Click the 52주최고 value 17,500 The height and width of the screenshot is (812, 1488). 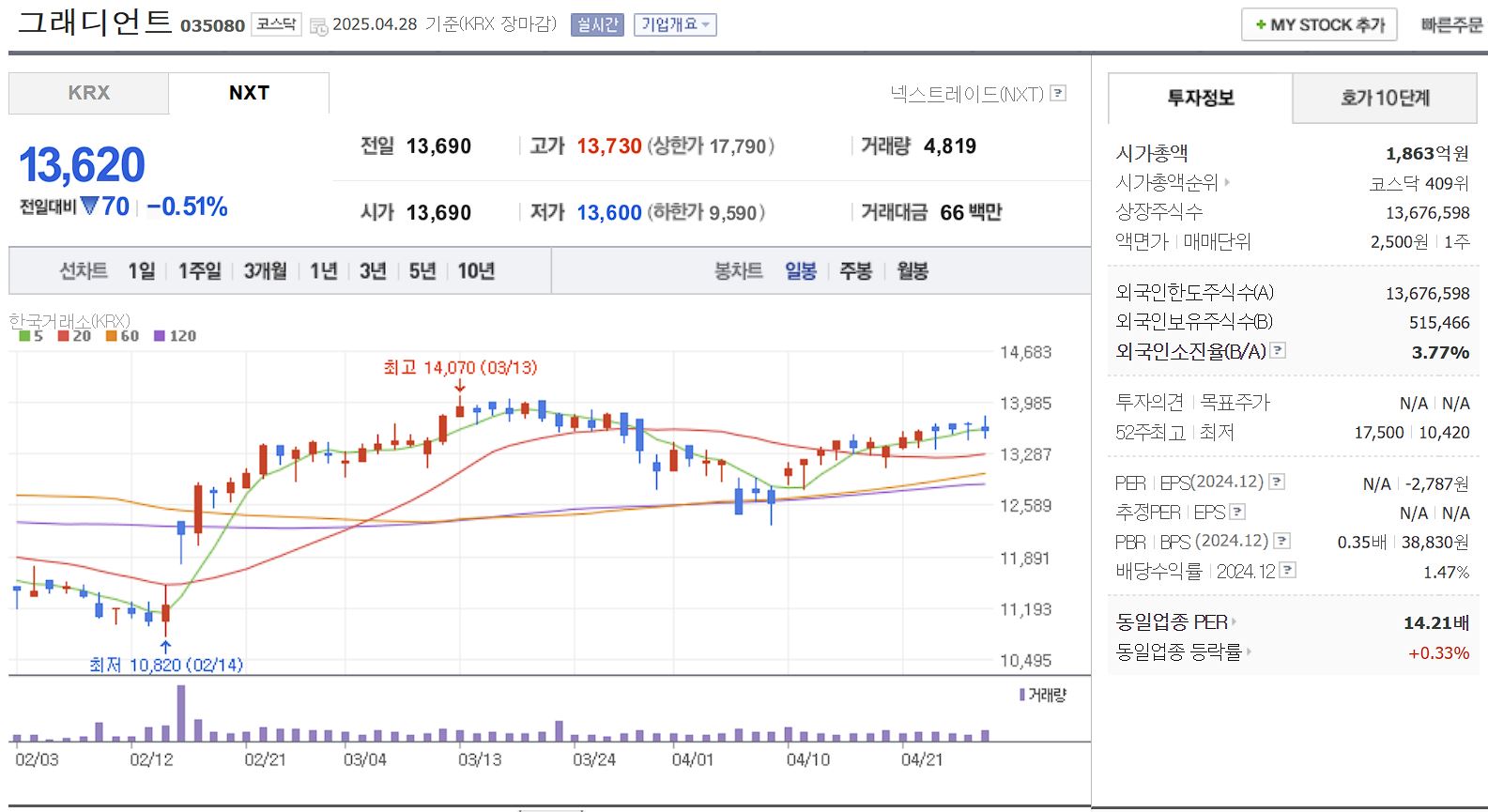coord(1379,433)
